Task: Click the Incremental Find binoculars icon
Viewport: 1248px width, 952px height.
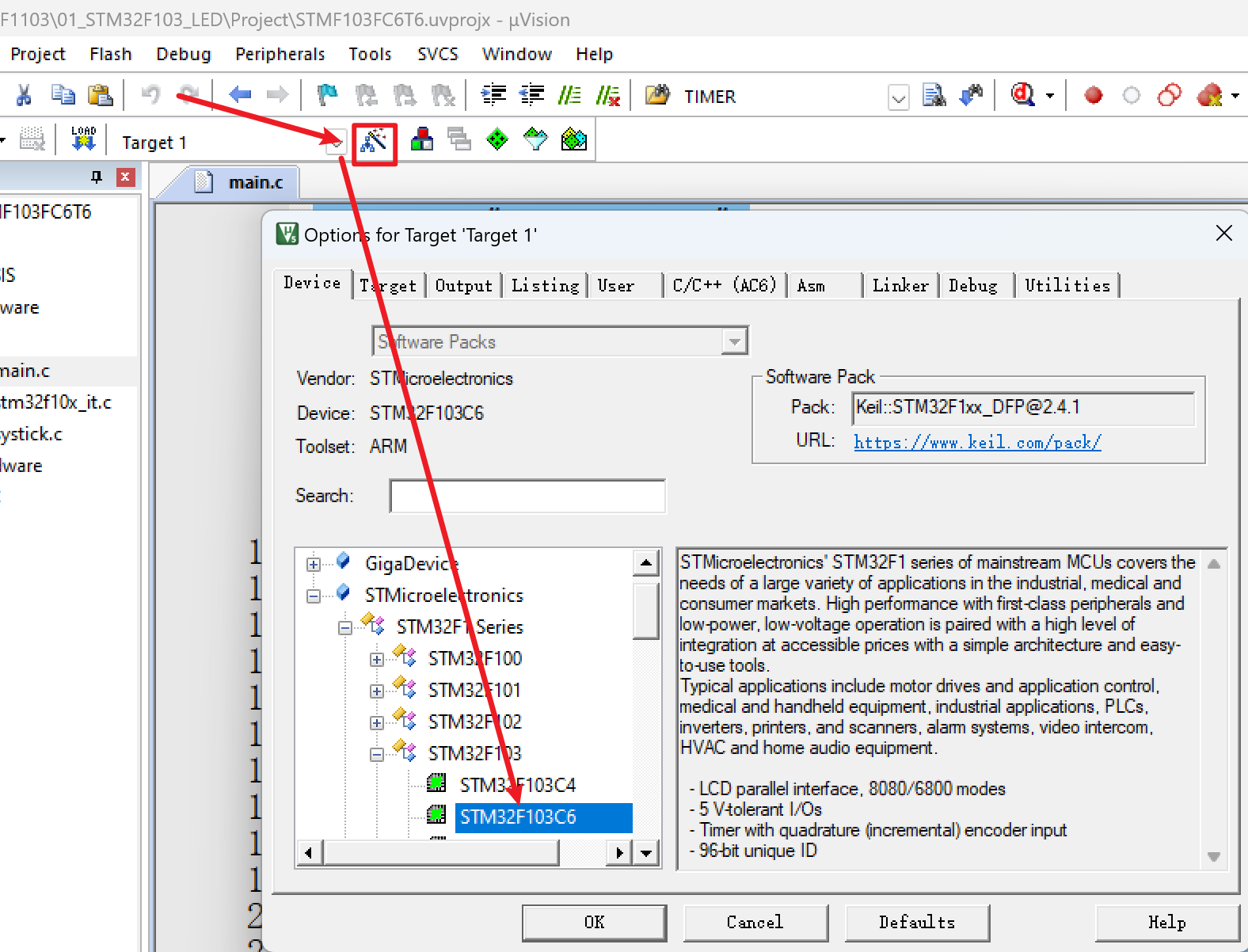Action: coord(972,96)
